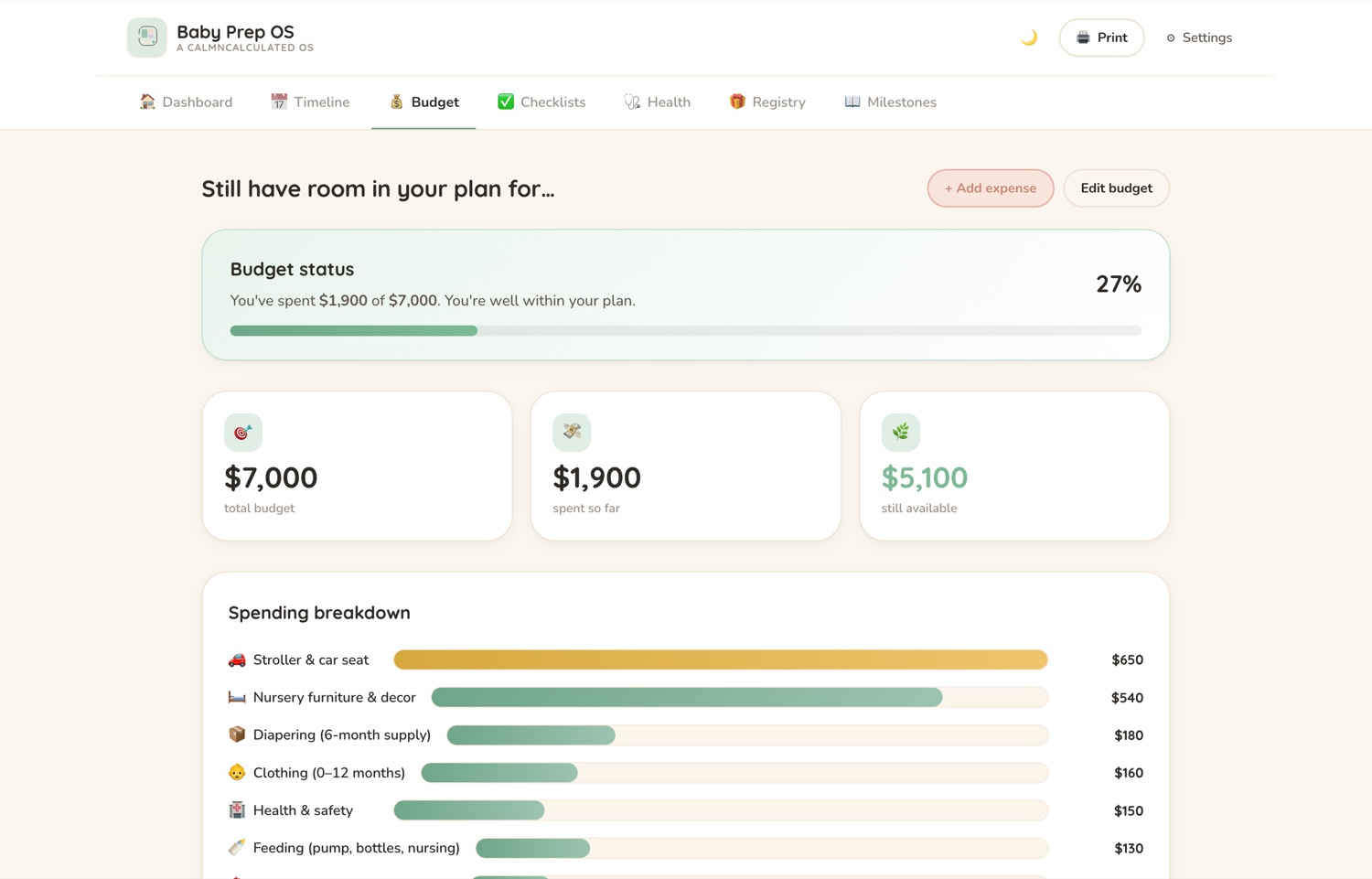Click the car icon beside Stroller & car seat
Screen dimensions: 1372x879
pyautogui.click(x=237, y=659)
